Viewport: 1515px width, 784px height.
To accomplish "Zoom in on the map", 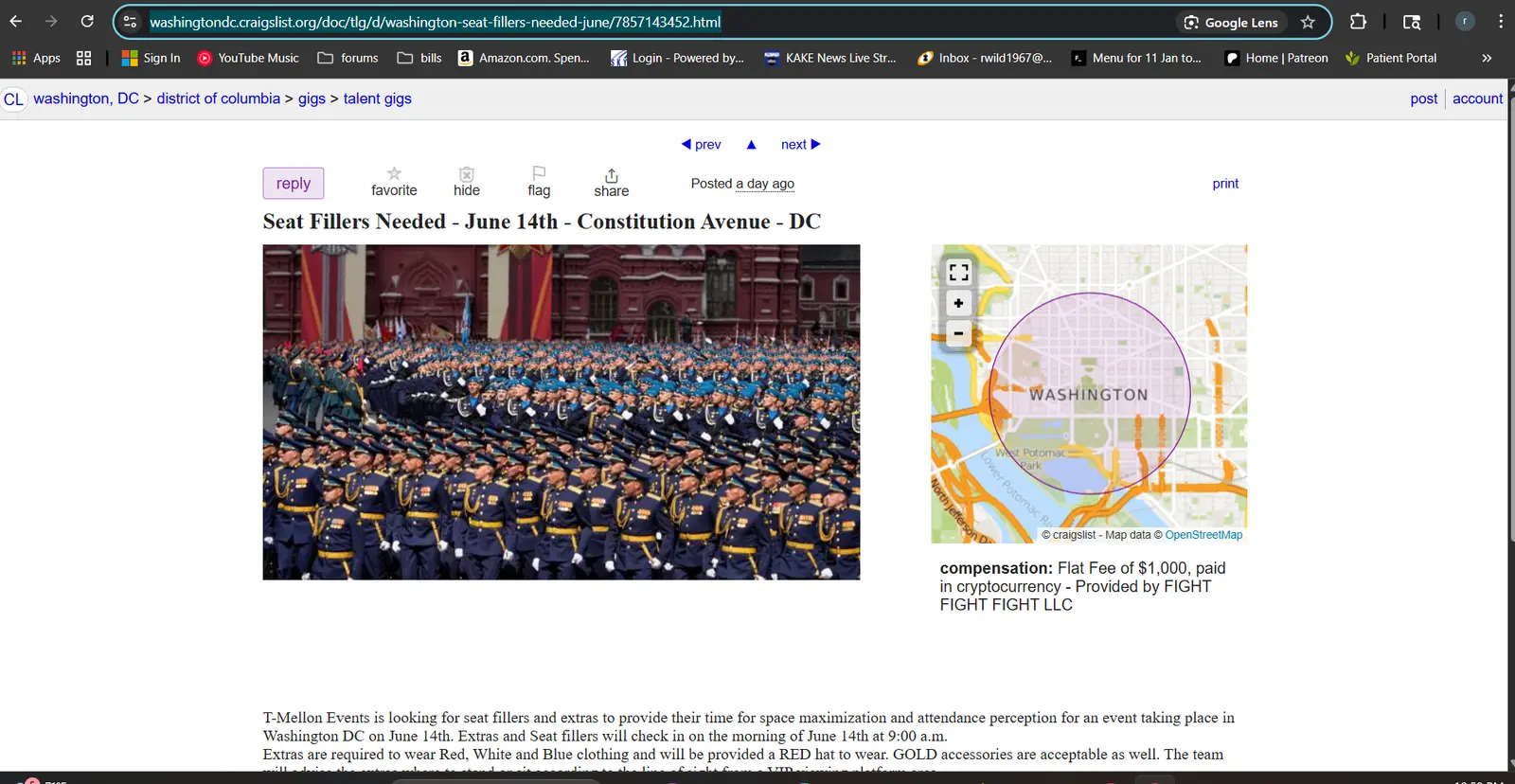I will click(958, 303).
